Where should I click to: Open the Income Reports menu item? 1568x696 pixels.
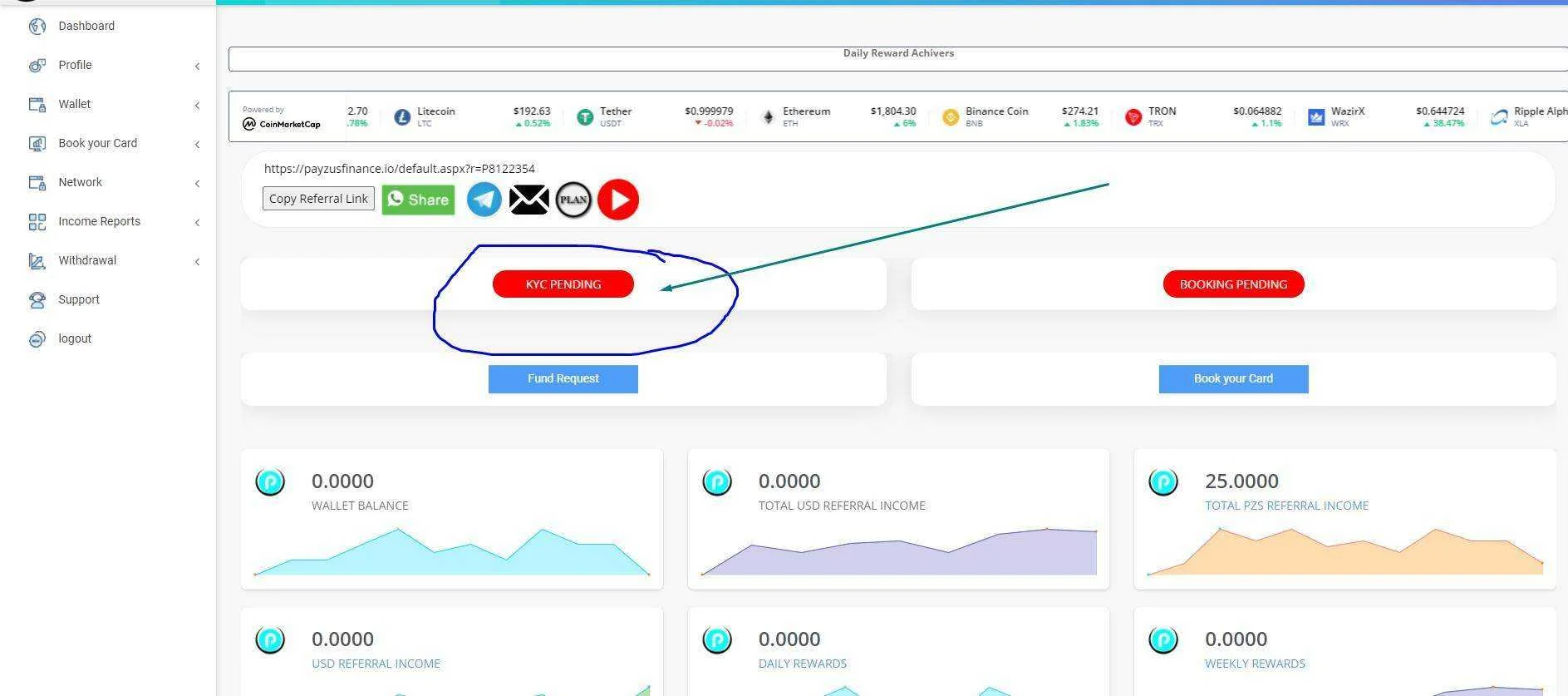coord(99,221)
